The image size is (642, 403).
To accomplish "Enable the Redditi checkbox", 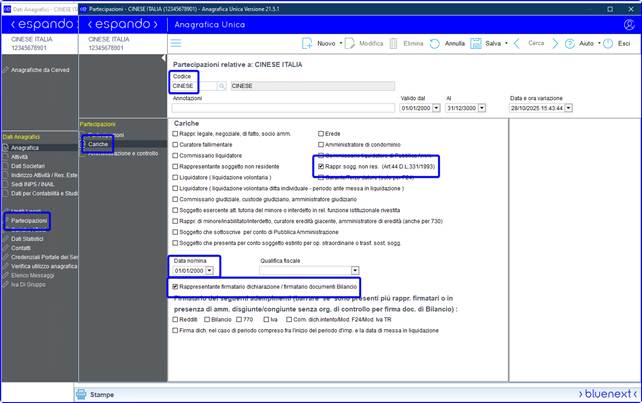I will coord(175,319).
